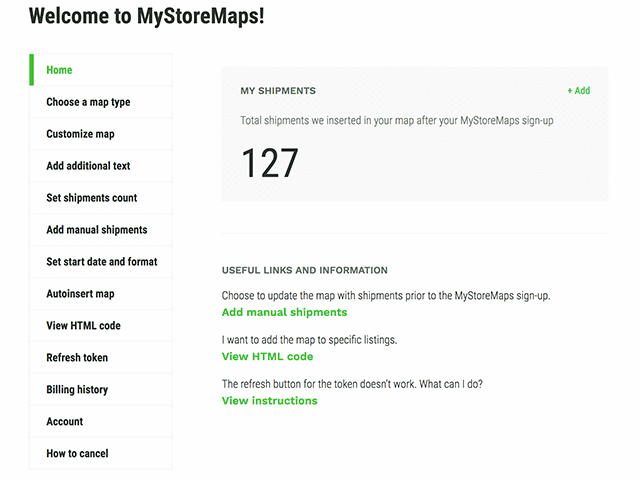Follow the green View HTML code link
This screenshot has height=480, width=640.
(x=267, y=357)
